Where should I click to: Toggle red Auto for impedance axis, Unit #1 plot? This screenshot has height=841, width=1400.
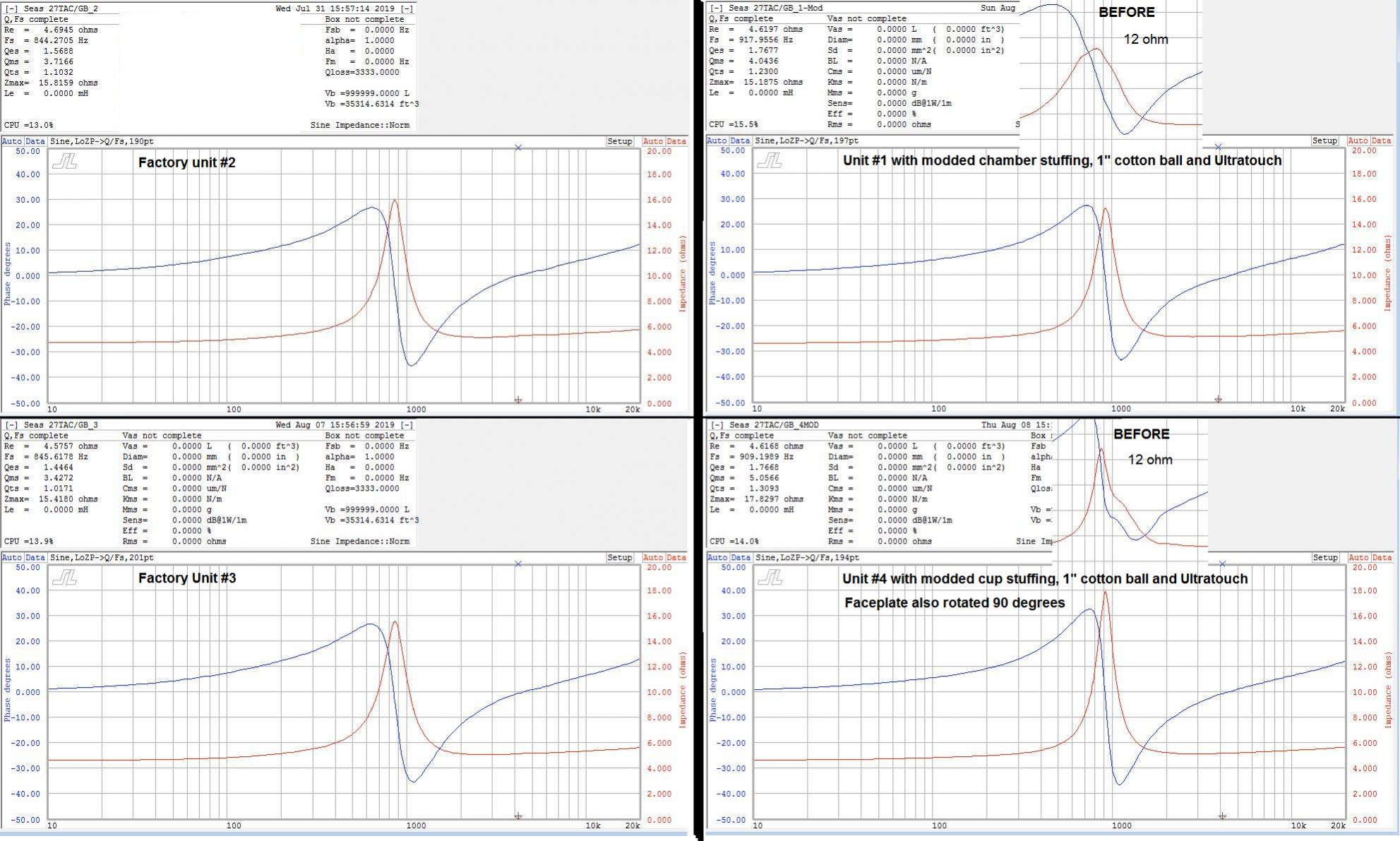1358,141
